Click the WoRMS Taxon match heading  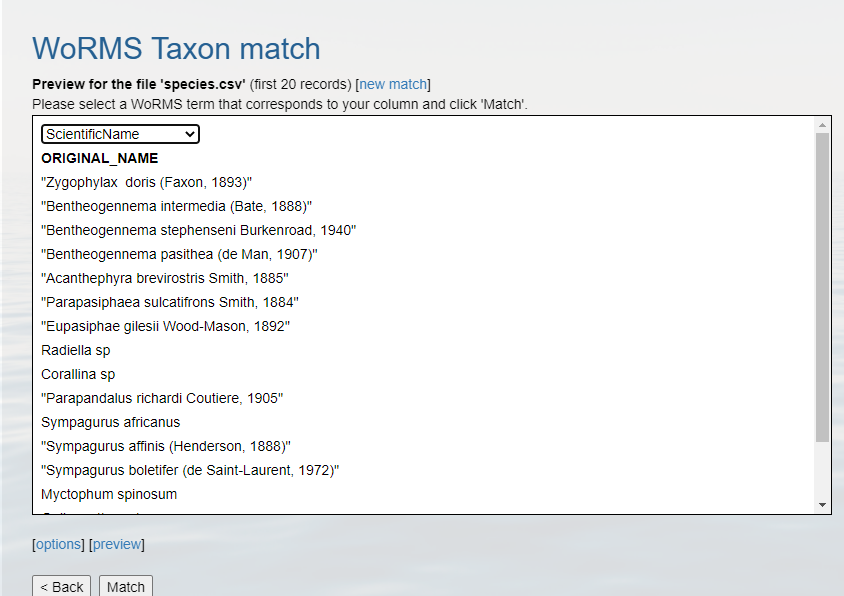pos(177,48)
